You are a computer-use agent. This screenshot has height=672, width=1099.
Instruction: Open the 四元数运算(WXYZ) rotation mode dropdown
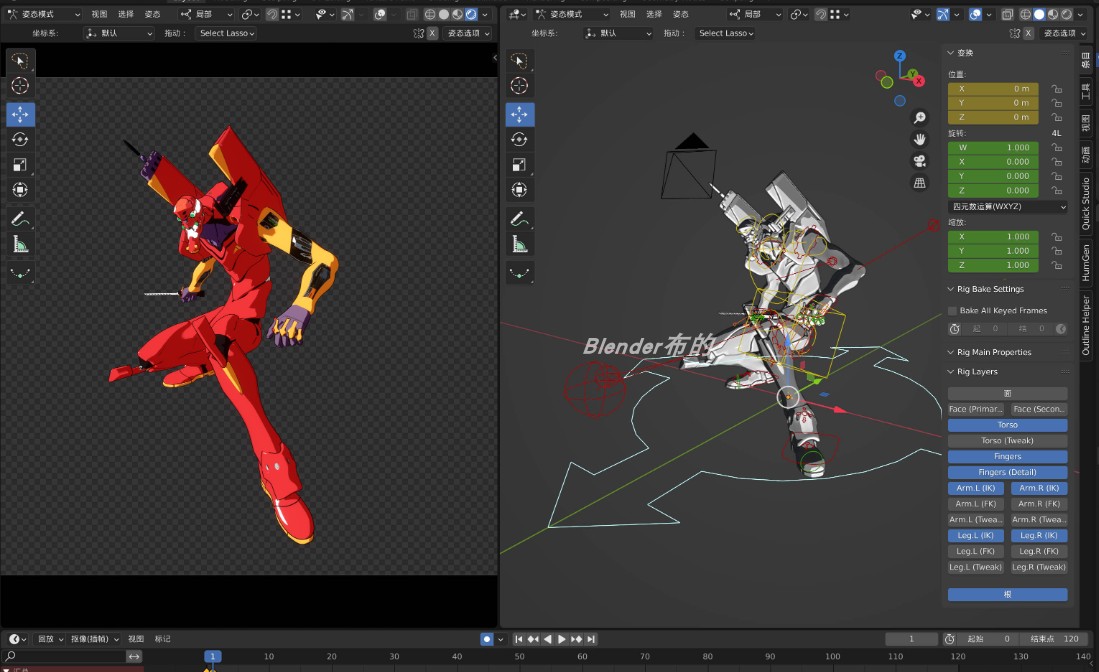1008,207
